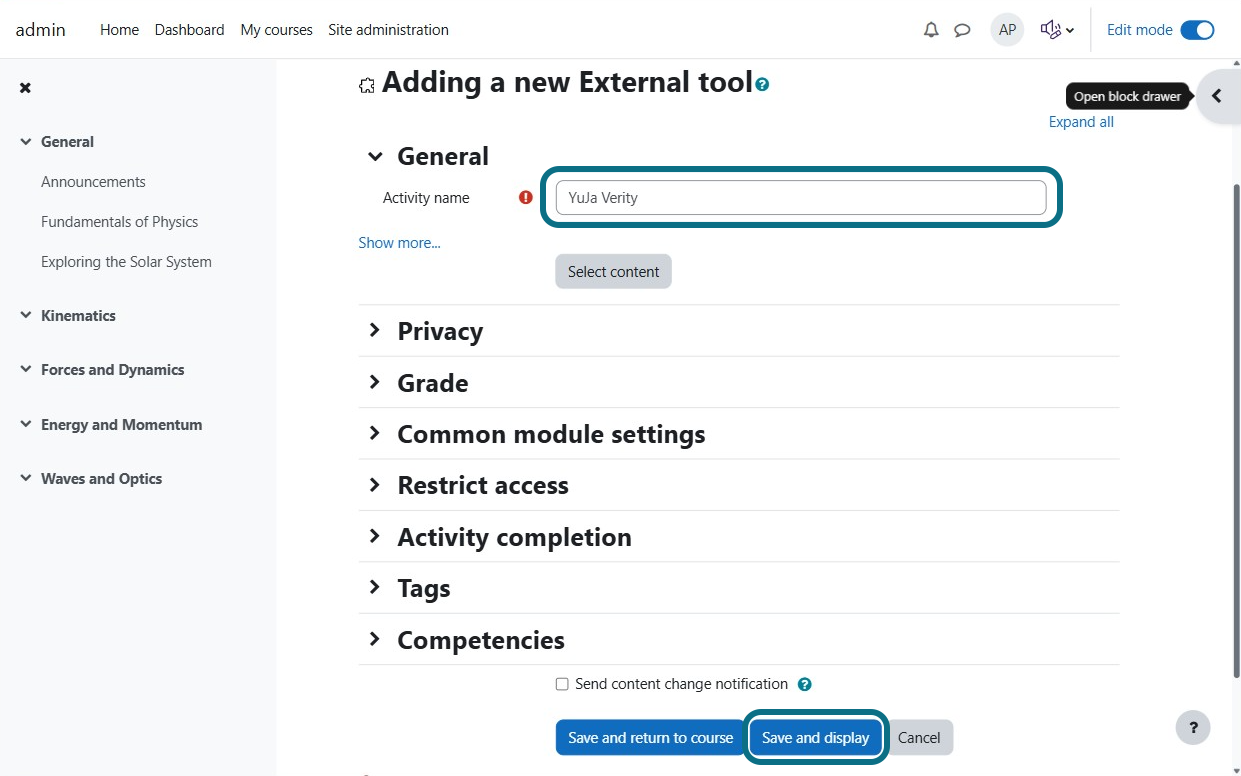Expand the Common module settings section

click(x=375, y=433)
